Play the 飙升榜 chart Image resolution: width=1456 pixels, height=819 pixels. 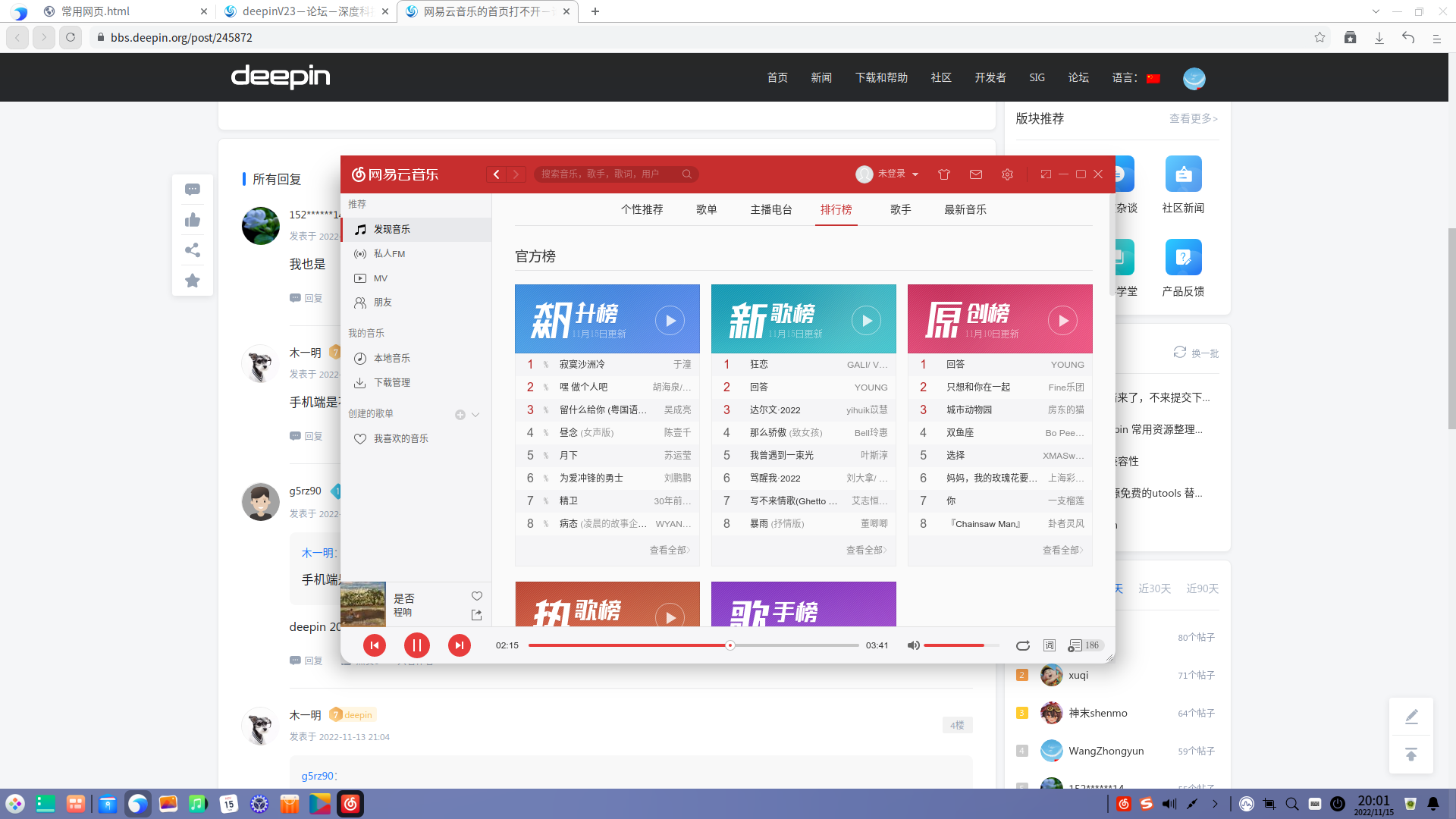click(670, 320)
